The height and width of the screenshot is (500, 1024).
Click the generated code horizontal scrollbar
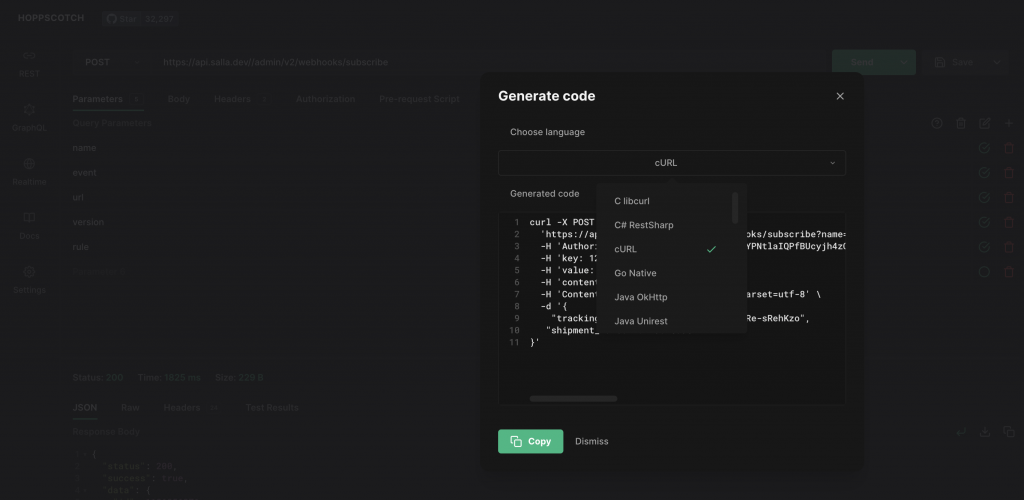tap(573, 398)
